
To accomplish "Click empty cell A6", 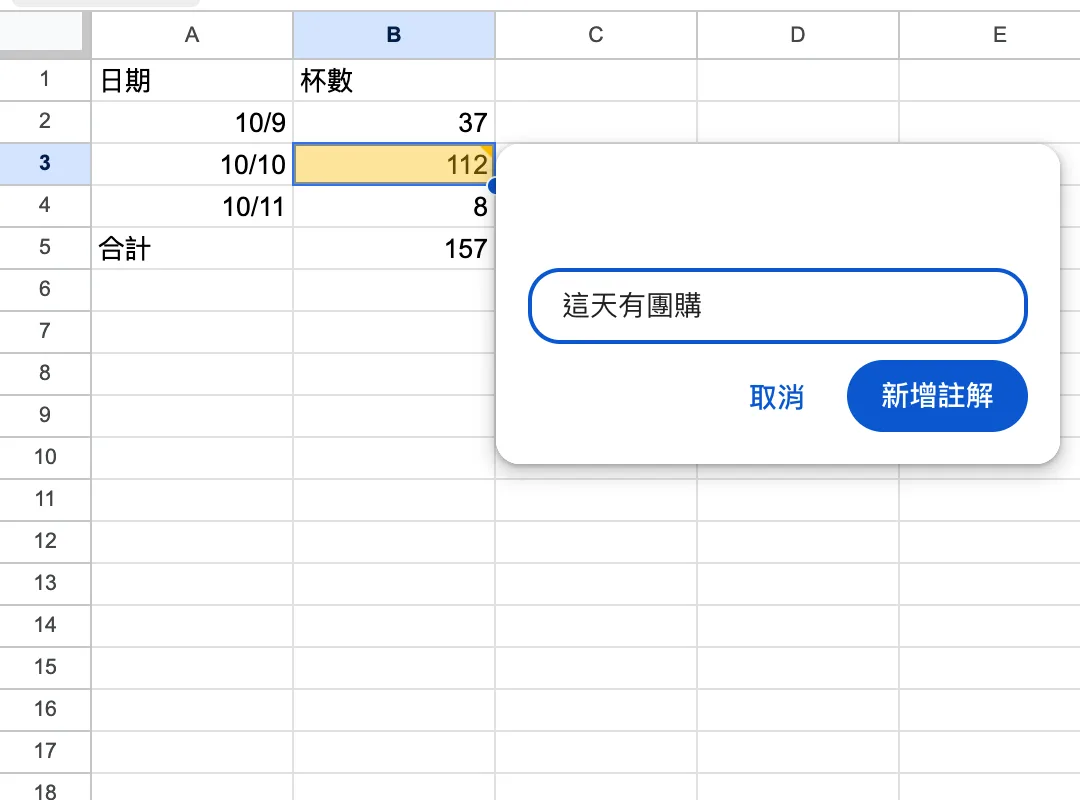I will click(191, 290).
